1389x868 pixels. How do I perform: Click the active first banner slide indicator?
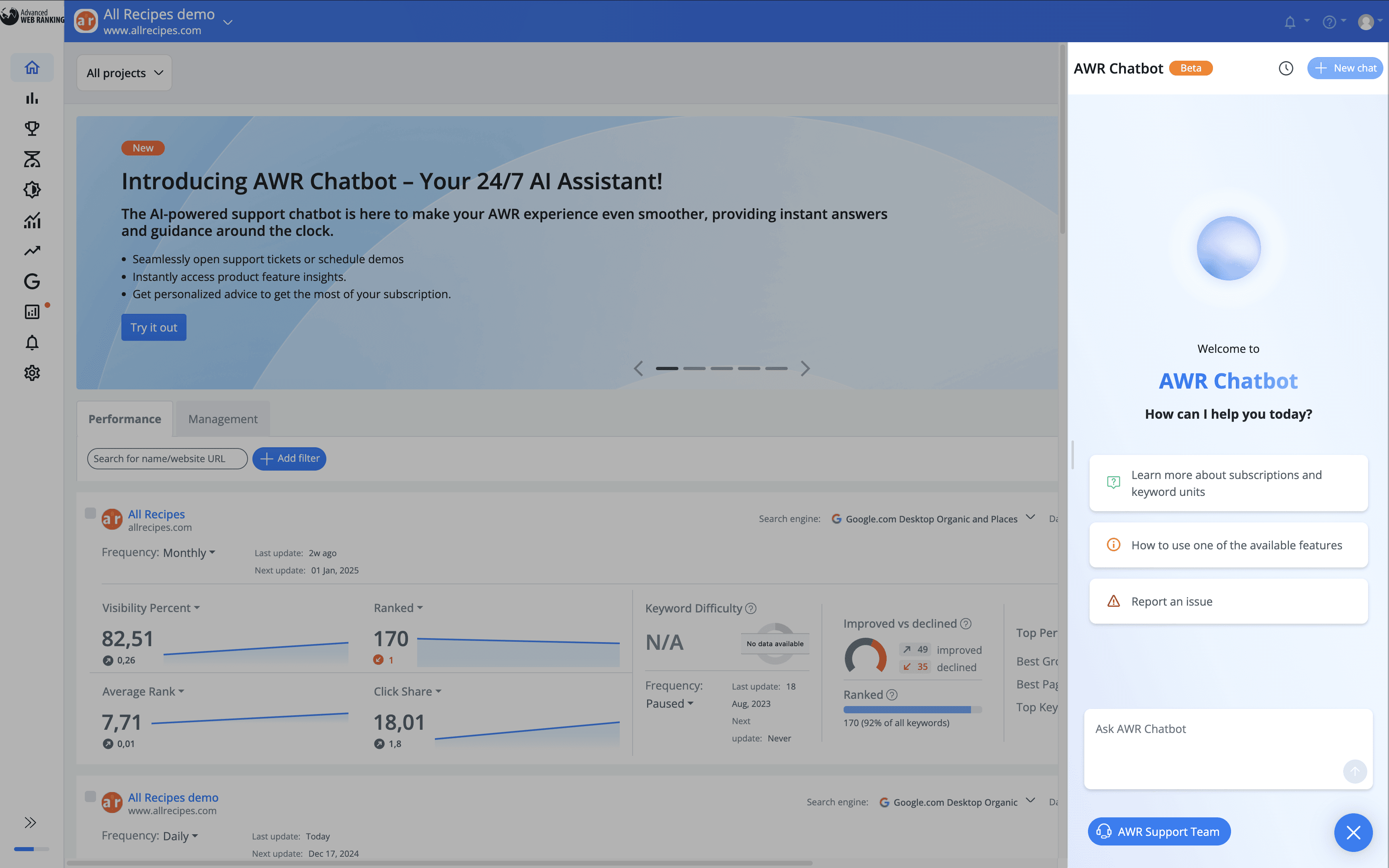pos(667,368)
